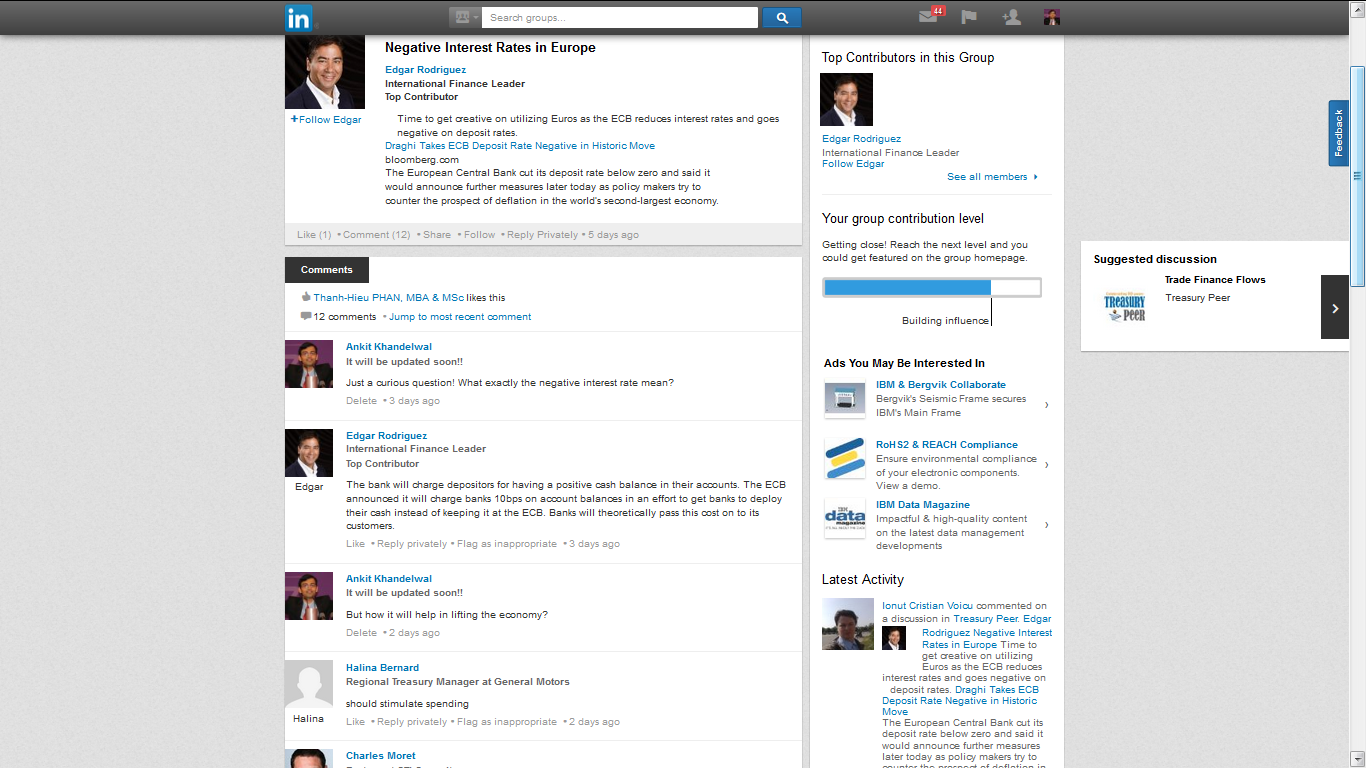Open Ionut Cristian Voicu's activity photo
Image resolution: width=1366 pixels, height=768 pixels.
click(x=848, y=624)
